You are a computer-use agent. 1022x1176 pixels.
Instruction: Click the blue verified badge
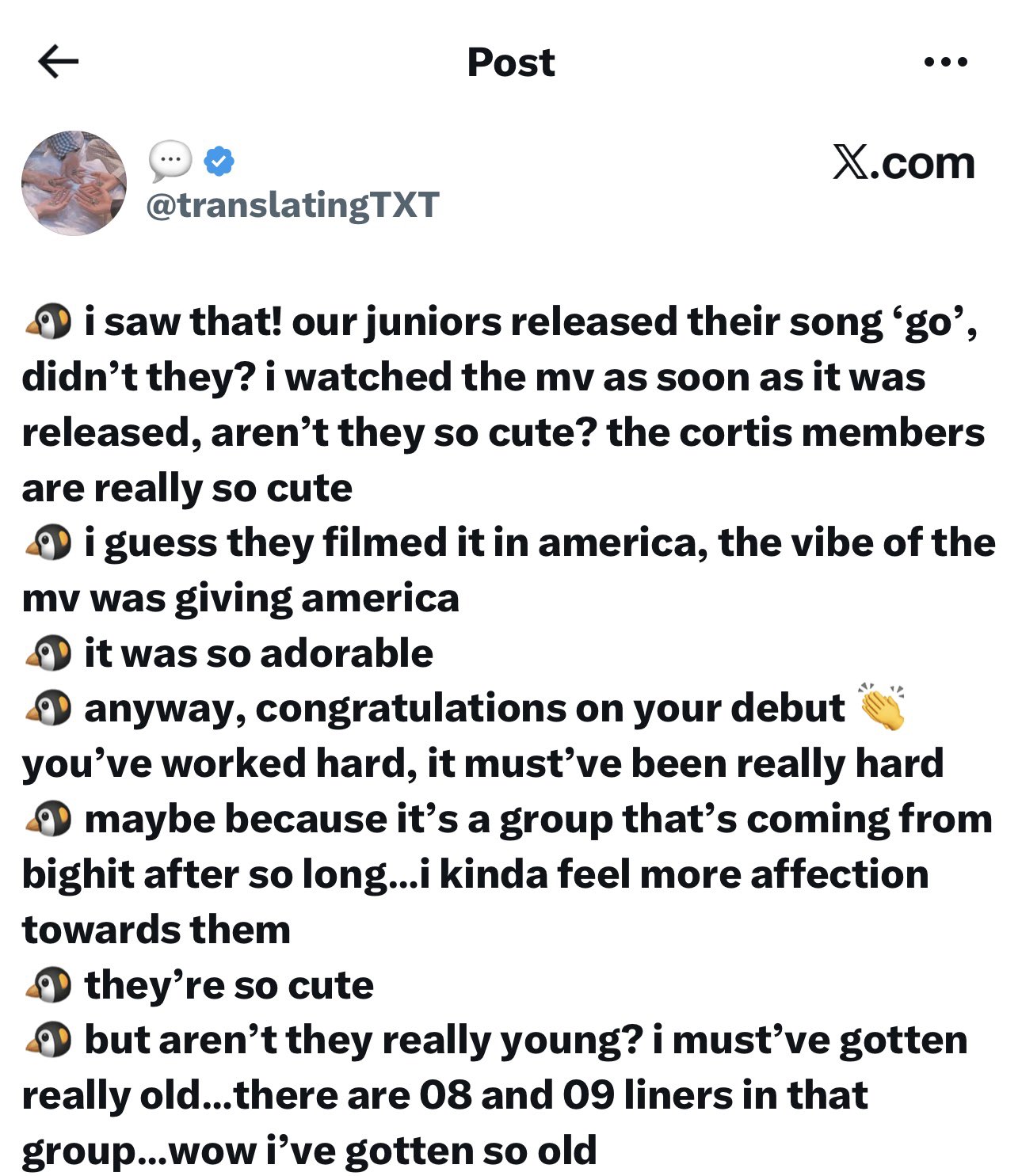tap(219, 161)
